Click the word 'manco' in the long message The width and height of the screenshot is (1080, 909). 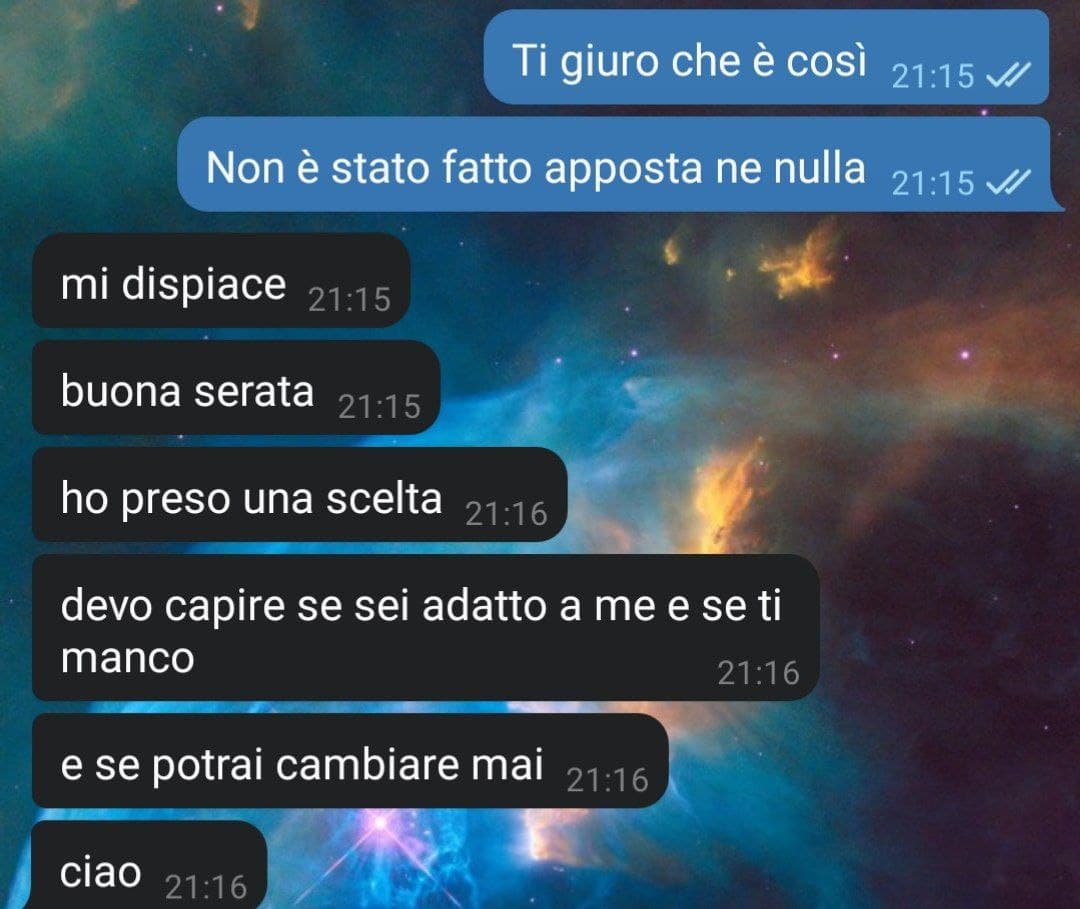[x=127, y=658]
